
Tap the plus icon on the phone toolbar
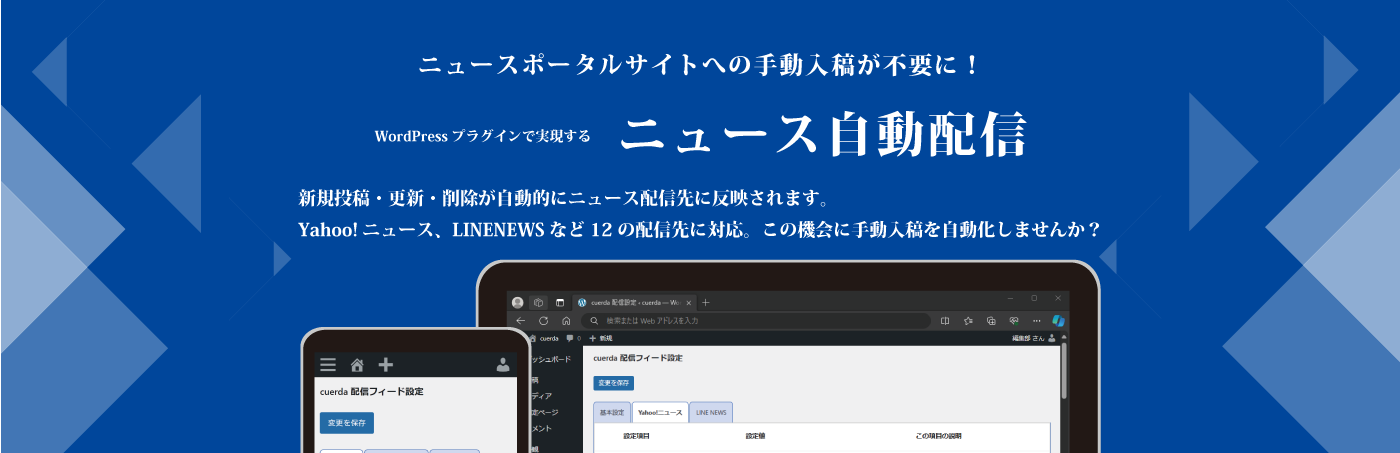[386, 365]
